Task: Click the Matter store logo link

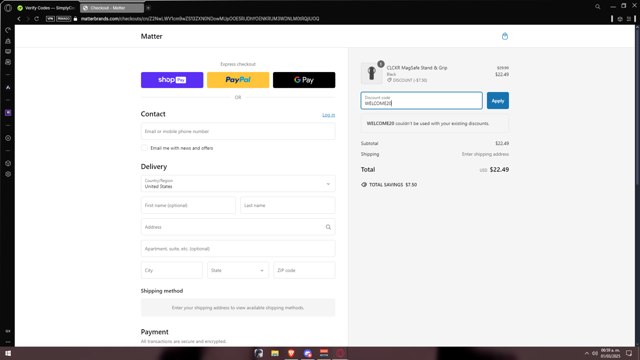Action: pos(151,36)
